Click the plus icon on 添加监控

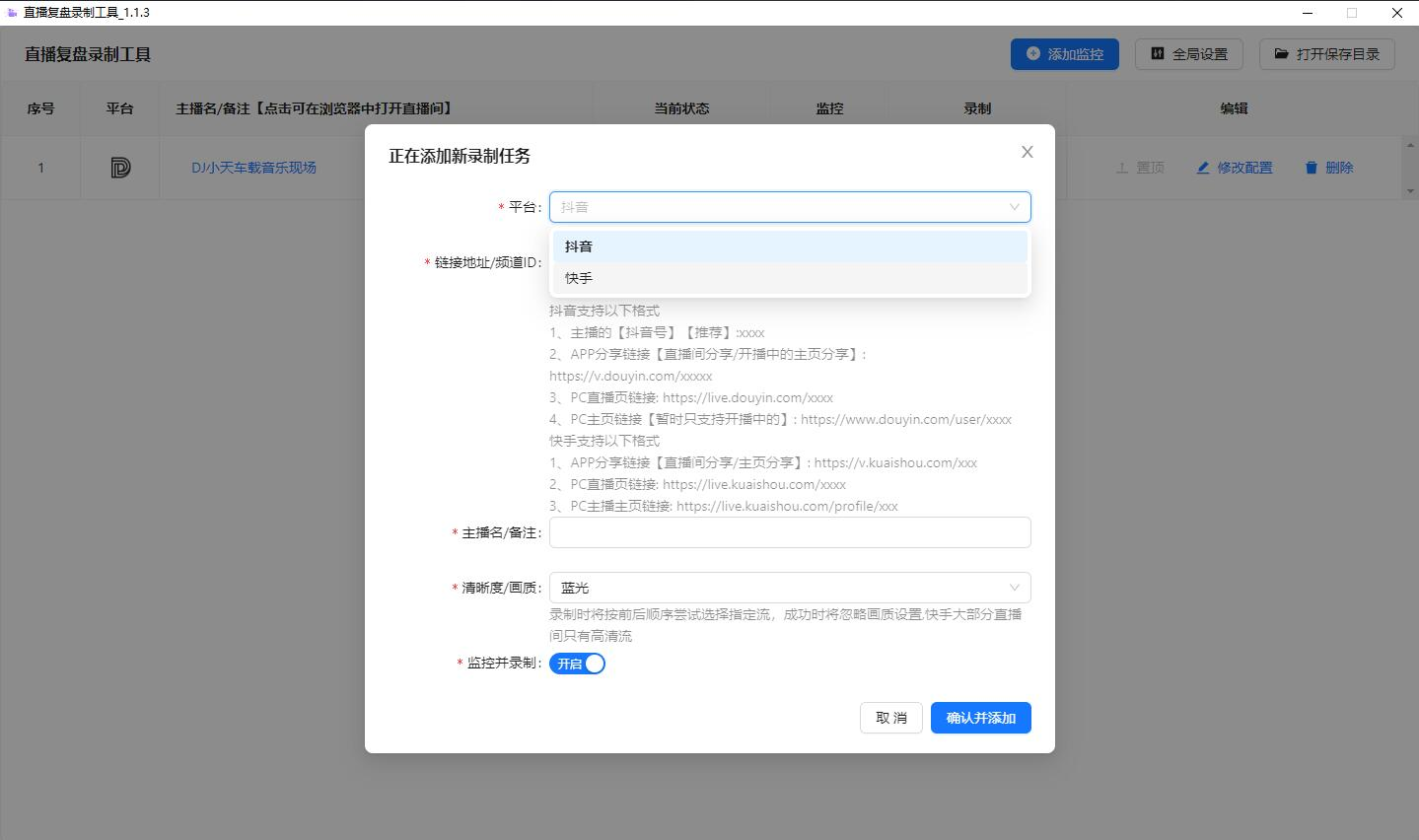click(1032, 54)
